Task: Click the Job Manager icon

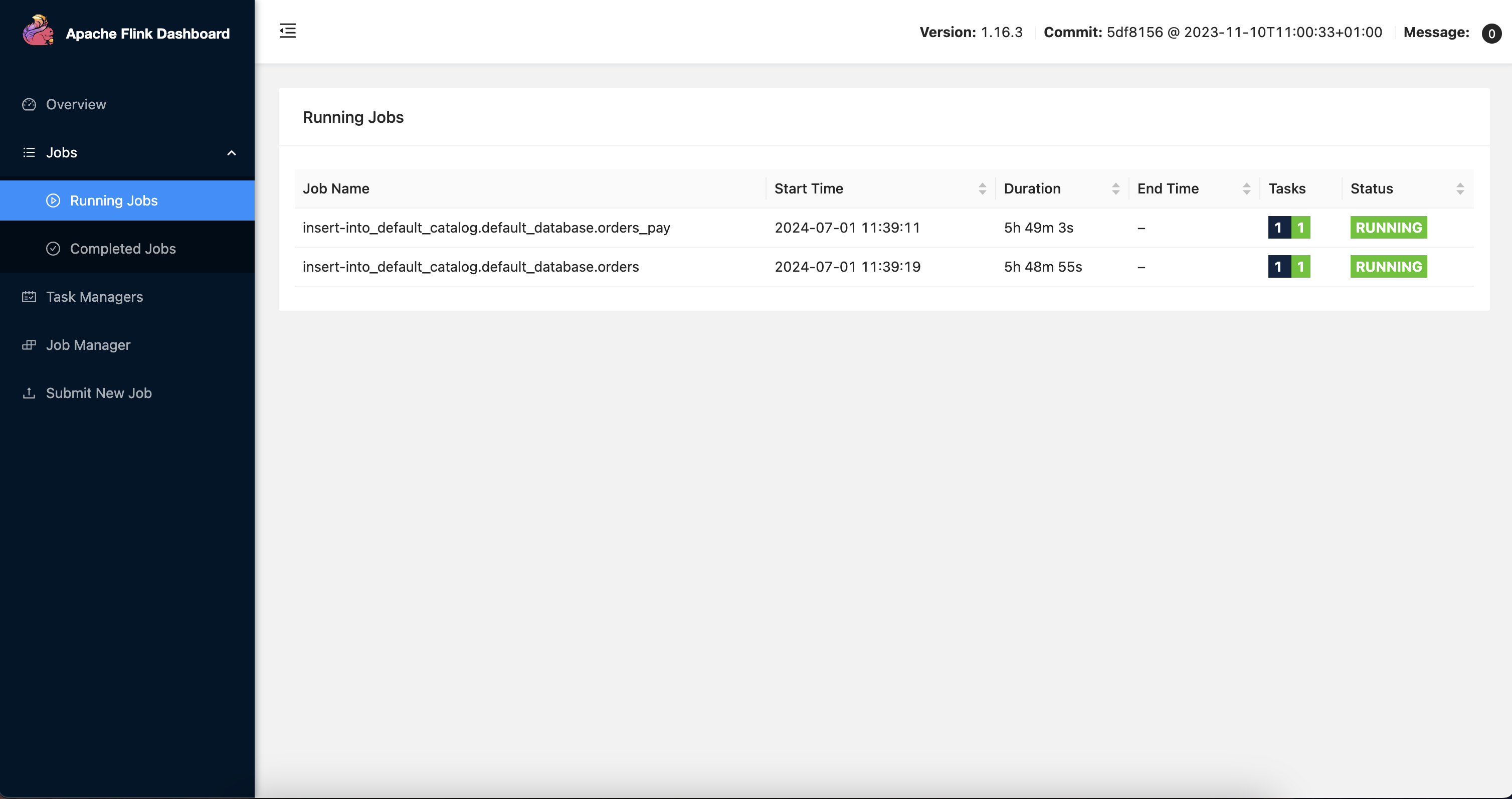Action: [29, 345]
